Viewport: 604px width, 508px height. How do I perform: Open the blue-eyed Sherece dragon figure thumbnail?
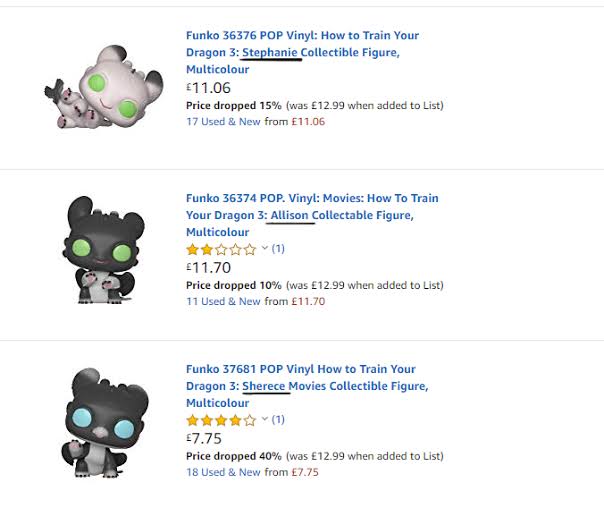[x=102, y=420]
